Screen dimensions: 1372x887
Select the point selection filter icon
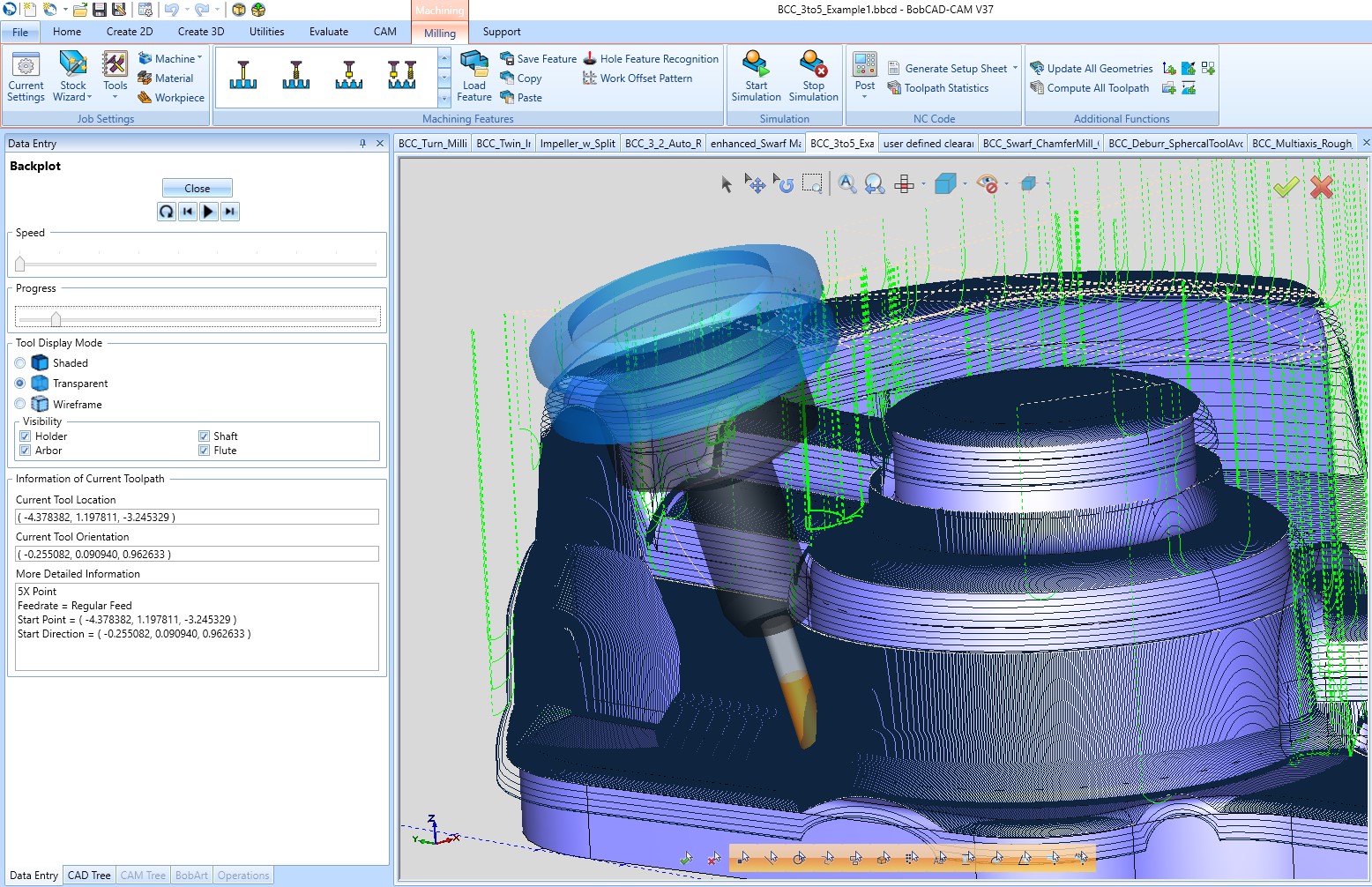click(743, 857)
